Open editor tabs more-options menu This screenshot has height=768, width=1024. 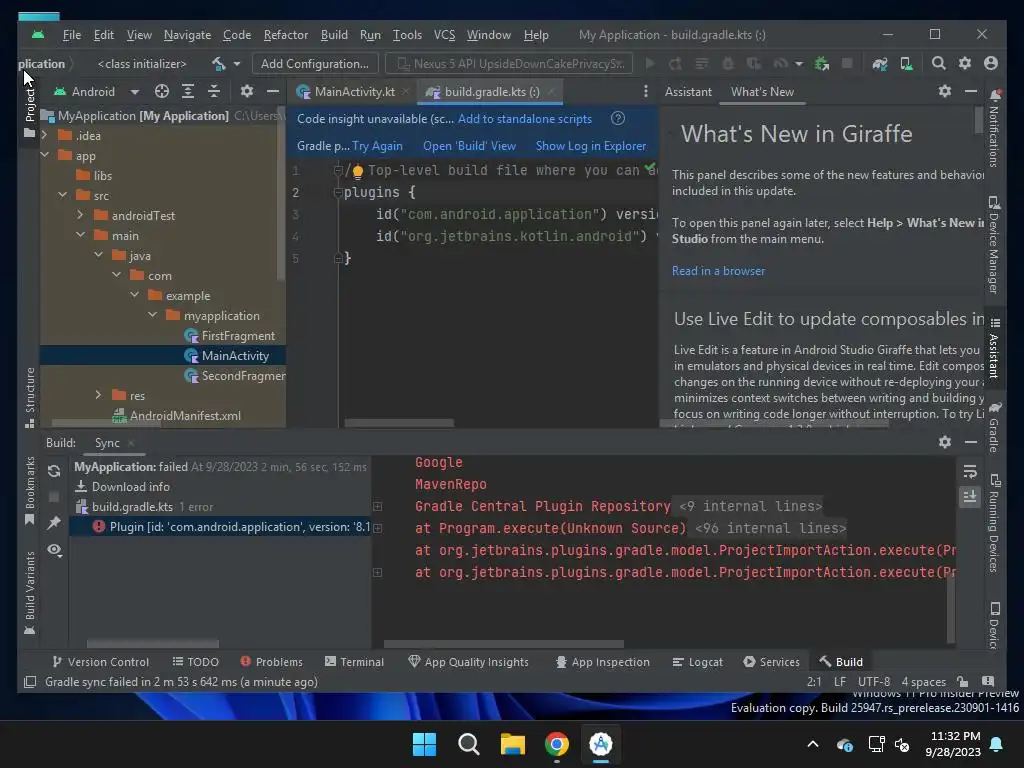click(646, 91)
